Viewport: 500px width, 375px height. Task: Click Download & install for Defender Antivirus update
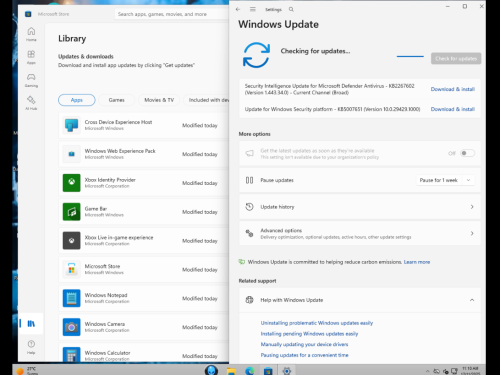point(453,89)
